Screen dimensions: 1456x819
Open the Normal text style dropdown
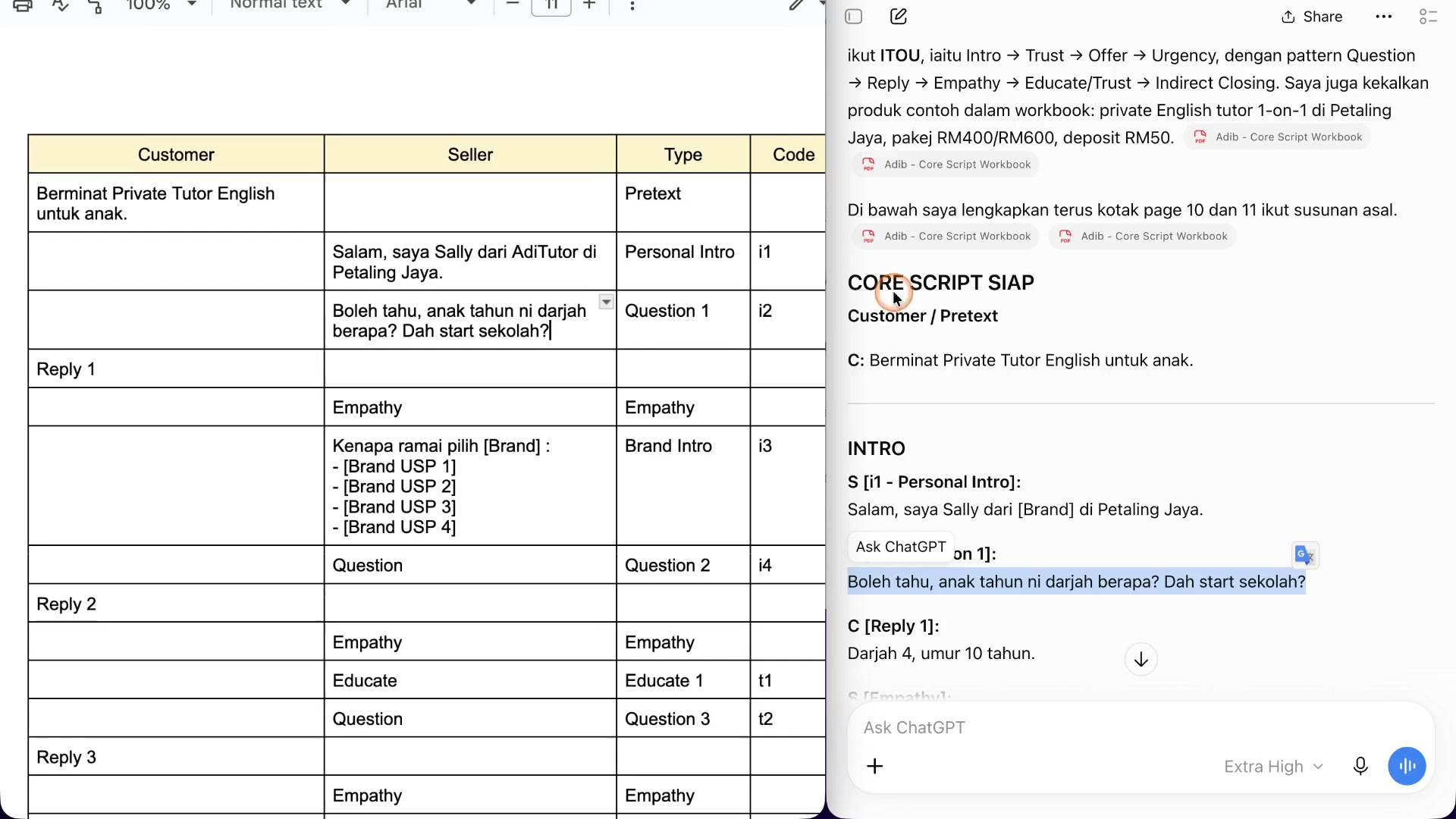tap(290, 5)
